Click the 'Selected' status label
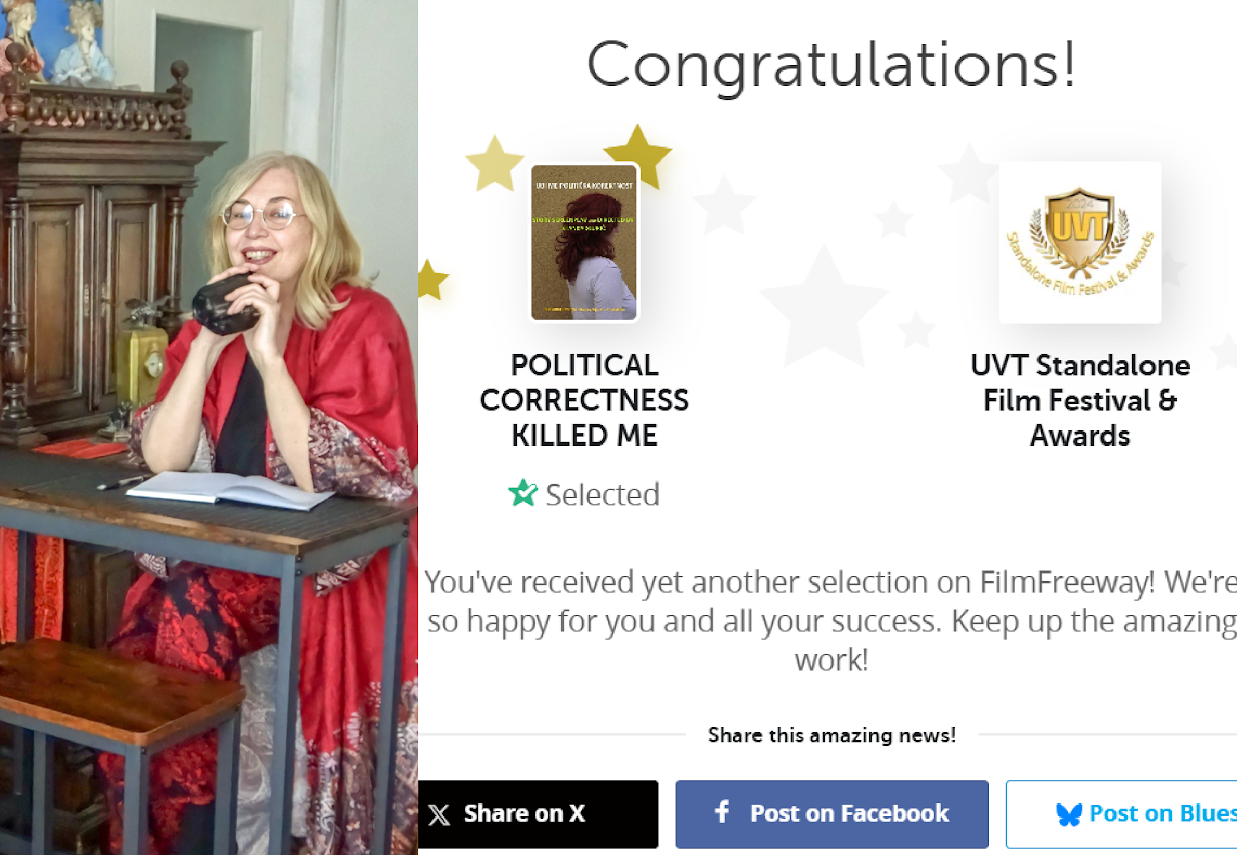The height and width of the screenshot is (855, 1237). click(x=602, y=494)
